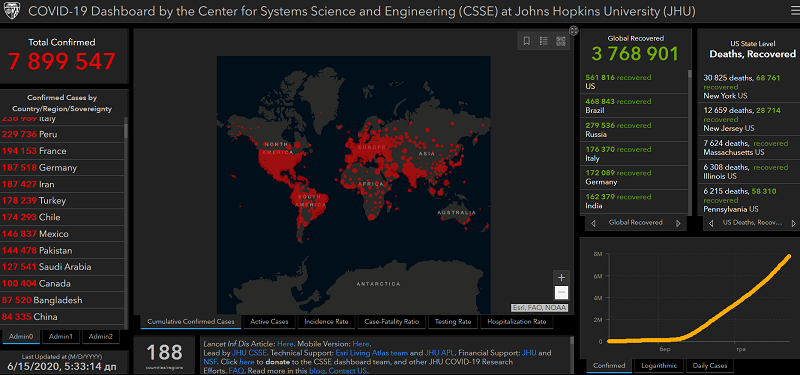Open the Lancet article 'Here' link
Viewport: 800px width, 375px height.
point(285,344)
